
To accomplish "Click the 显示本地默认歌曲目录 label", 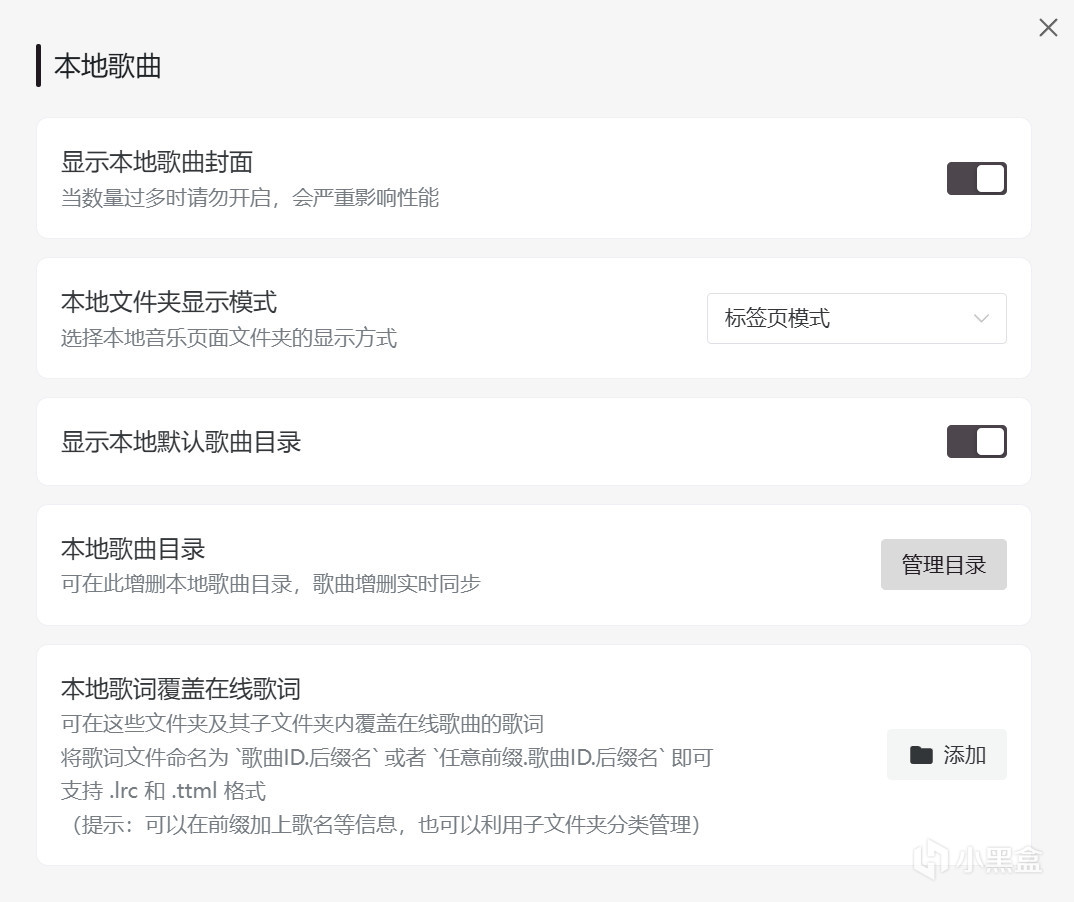I will pos(181,442).
